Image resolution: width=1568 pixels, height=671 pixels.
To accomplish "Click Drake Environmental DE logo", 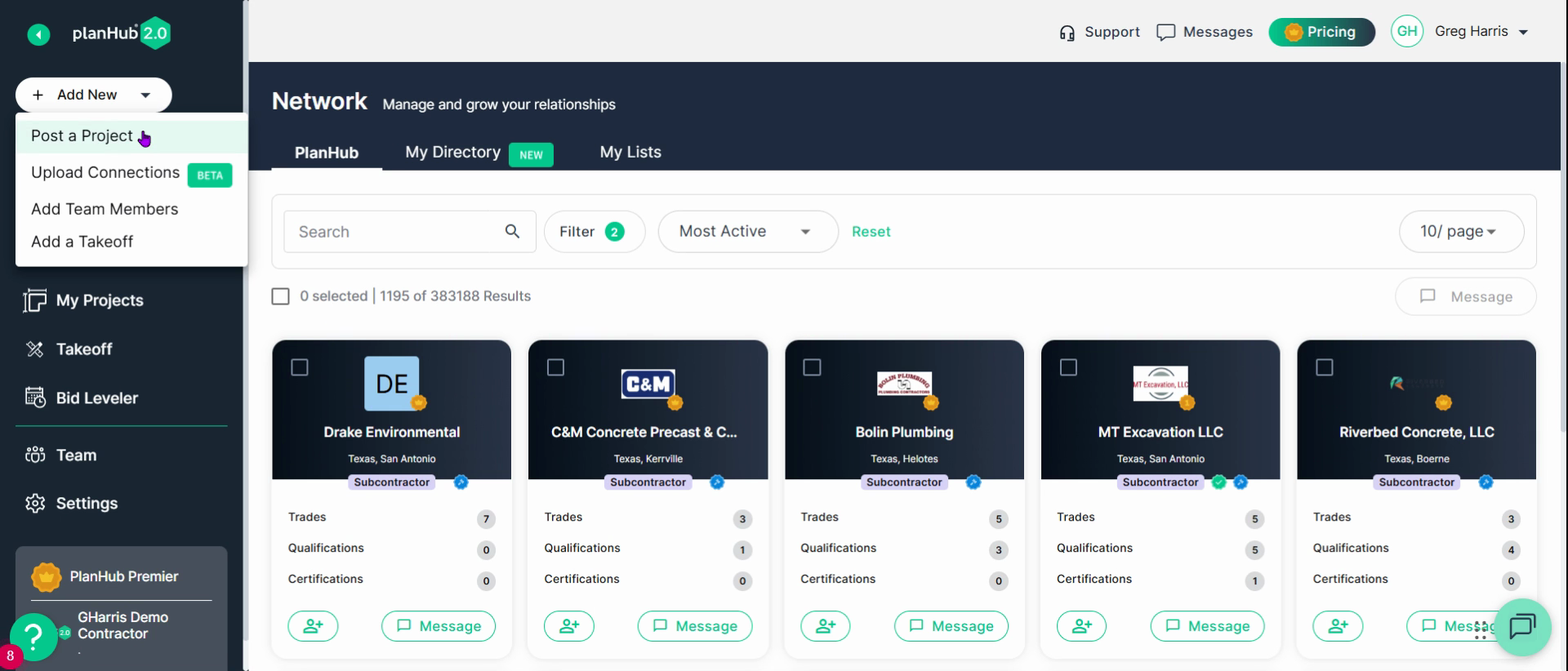I will [392, 384].
